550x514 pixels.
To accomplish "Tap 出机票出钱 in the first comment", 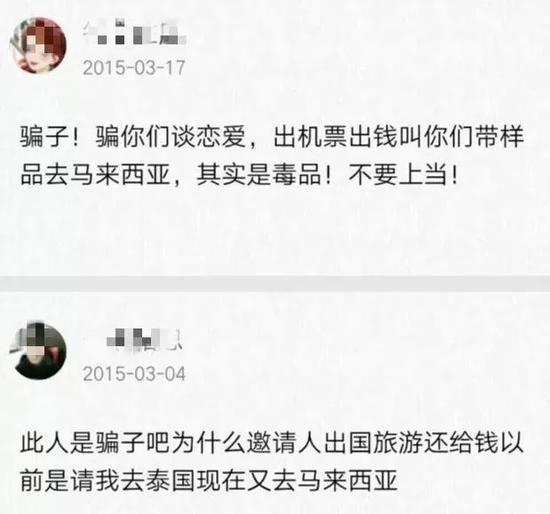I will [336, 137].
